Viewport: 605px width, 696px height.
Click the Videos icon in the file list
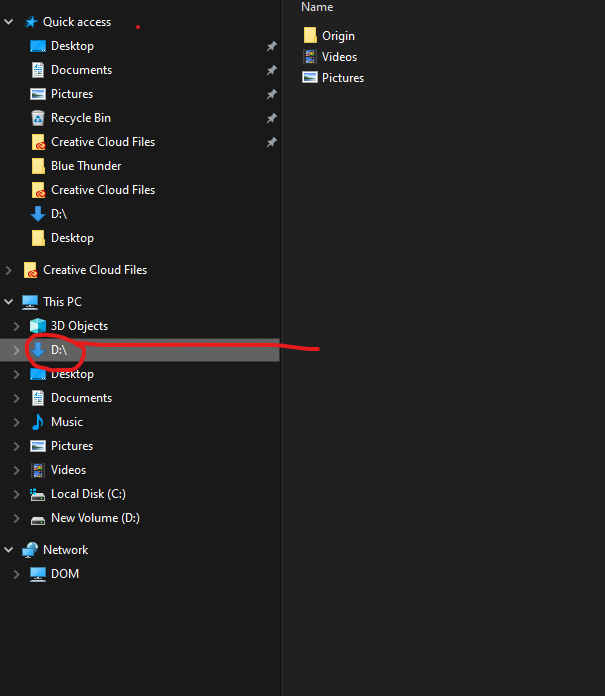pyautogui.click(x=310, y=56)
